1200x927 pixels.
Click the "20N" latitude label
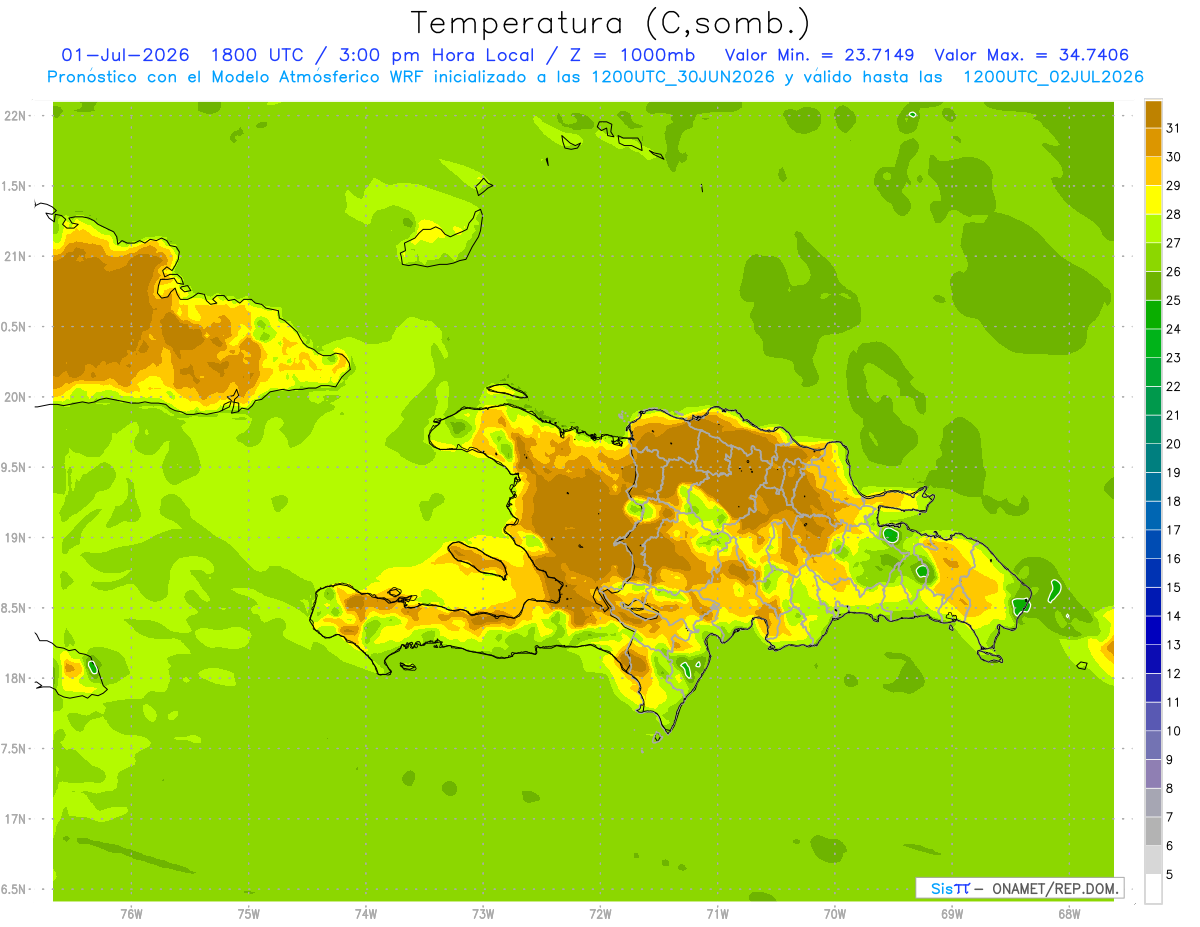pyautogui.click(x=15, y=397)
